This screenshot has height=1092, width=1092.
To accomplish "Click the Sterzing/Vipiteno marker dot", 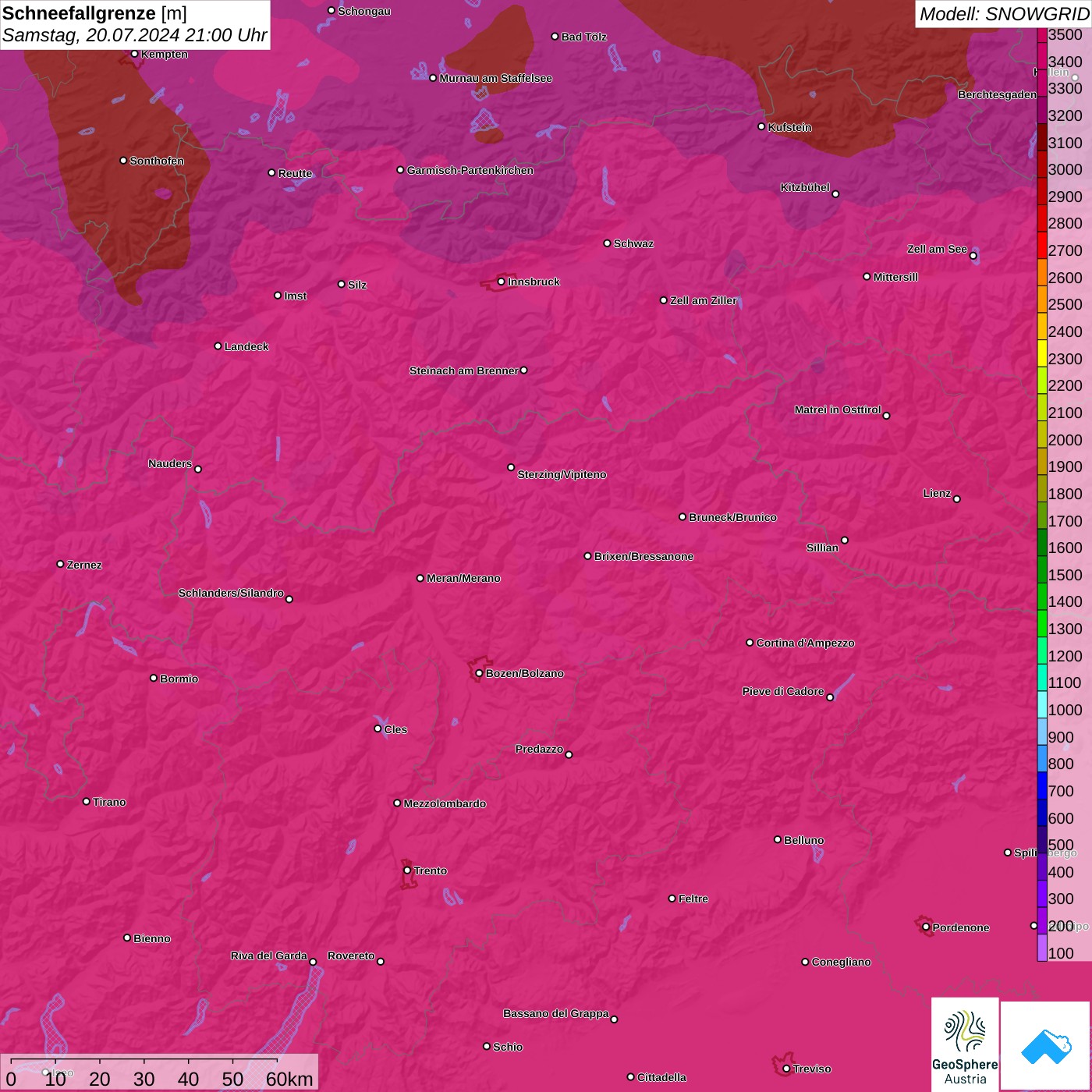I will point(511,467).
